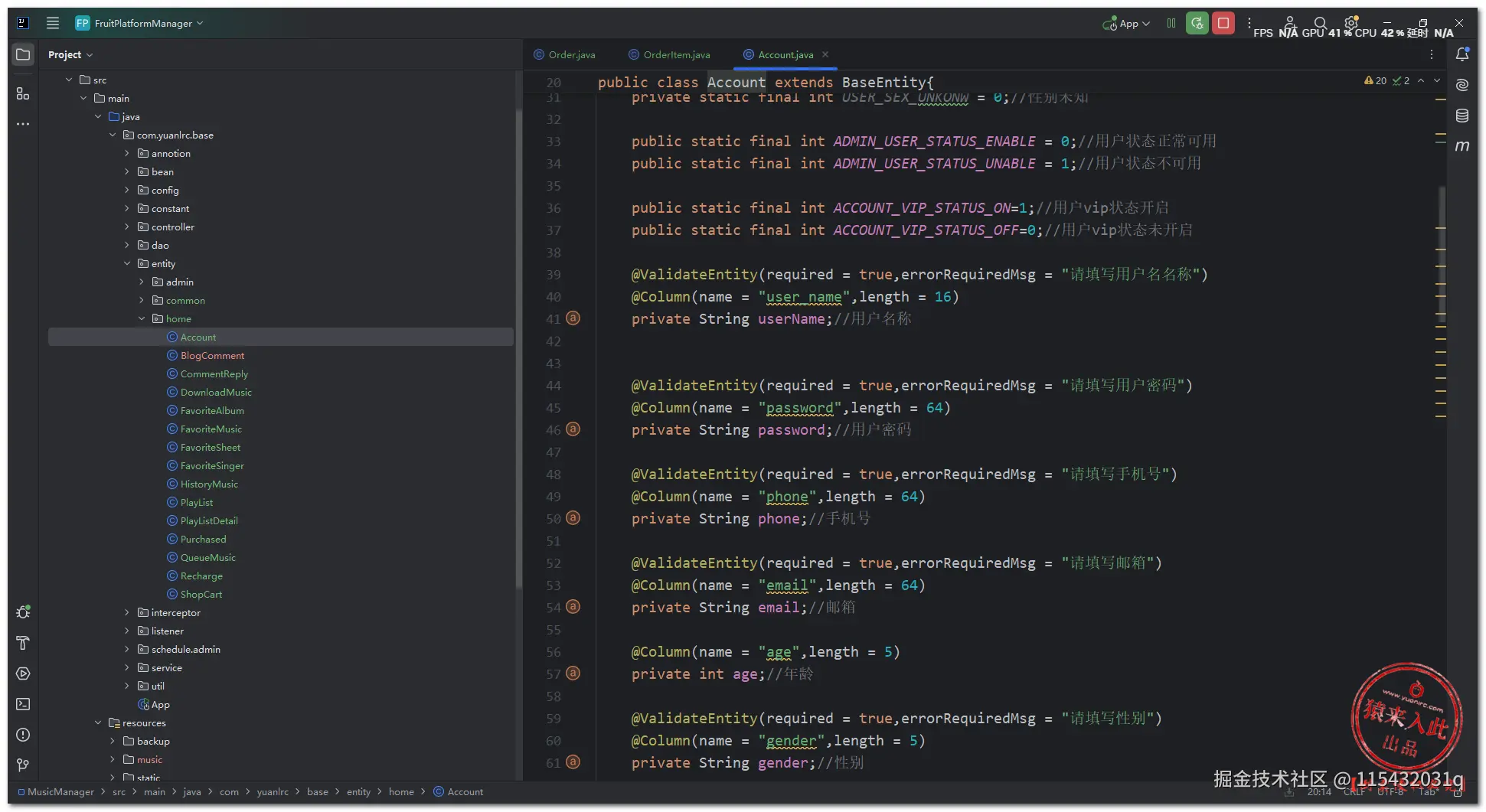
Task: Click gutter icon on line 41
Action: (x=573, y=318)
